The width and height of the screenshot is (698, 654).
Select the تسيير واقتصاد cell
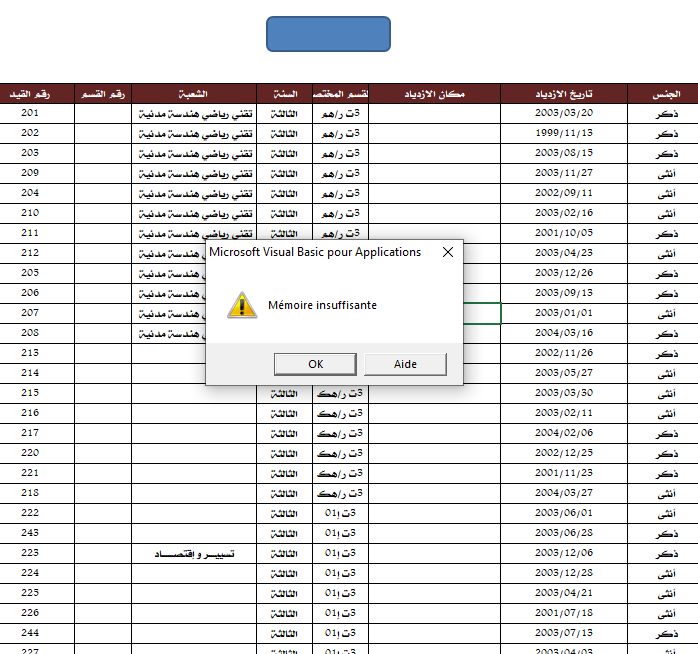[194, 553]
